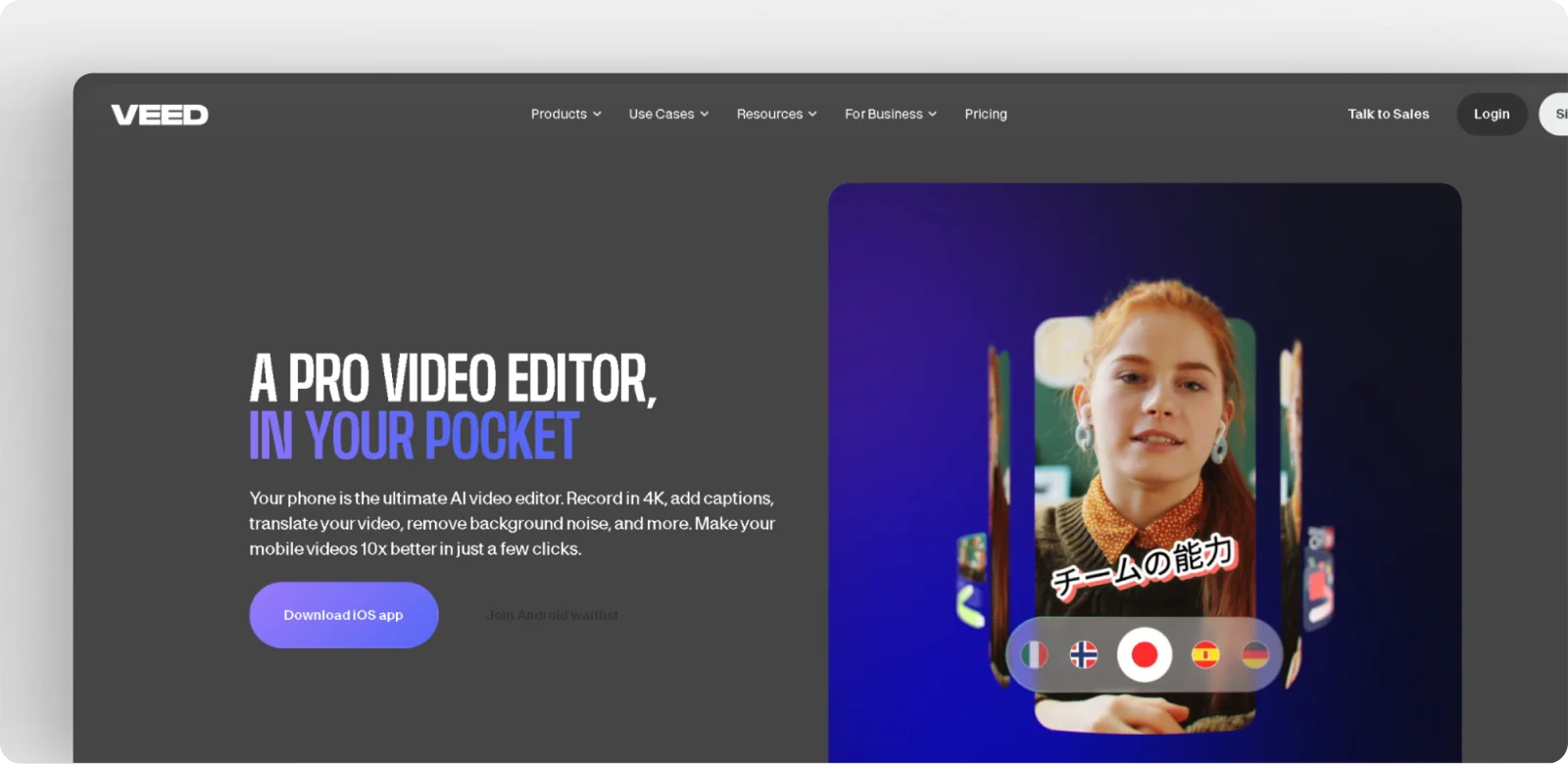The width and height of the screenshot is (1568, 764).
Task: Select the Norwegian flag icon
Action: 1083,654
